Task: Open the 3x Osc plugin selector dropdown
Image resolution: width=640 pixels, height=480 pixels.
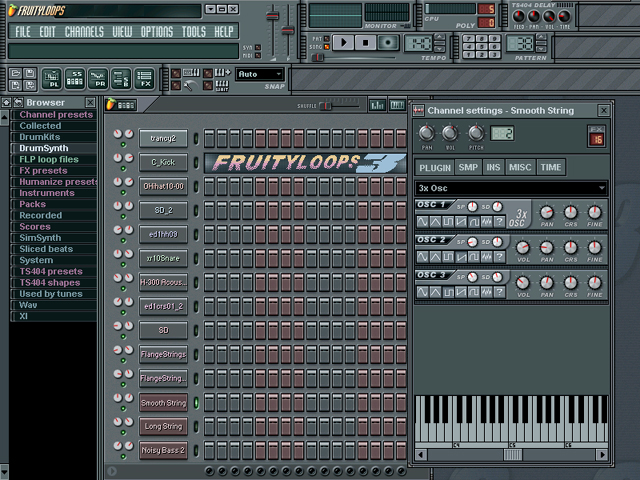Action: [x=511, y=188]
